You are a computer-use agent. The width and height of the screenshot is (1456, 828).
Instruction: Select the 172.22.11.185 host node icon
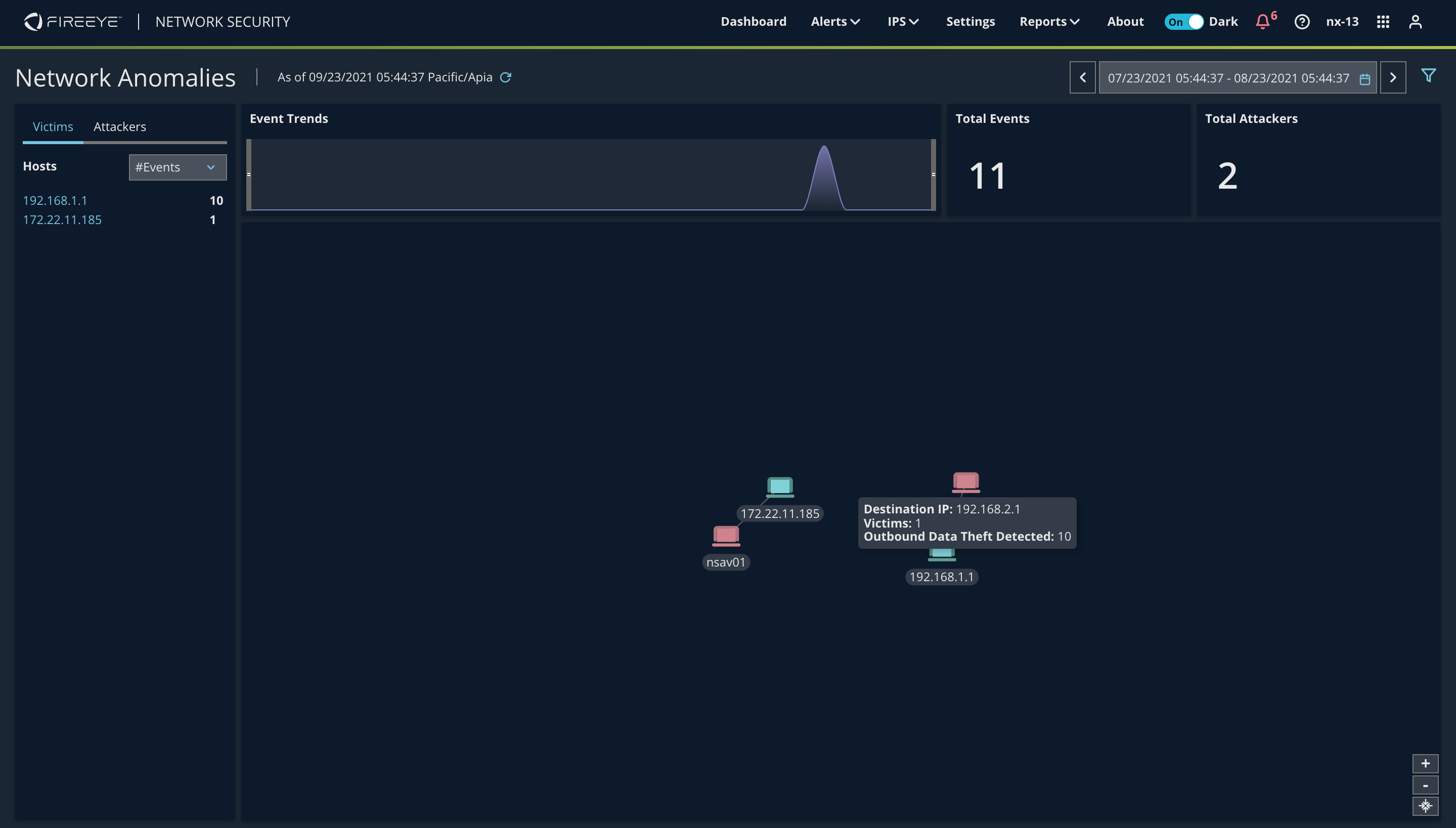point(780,488)
